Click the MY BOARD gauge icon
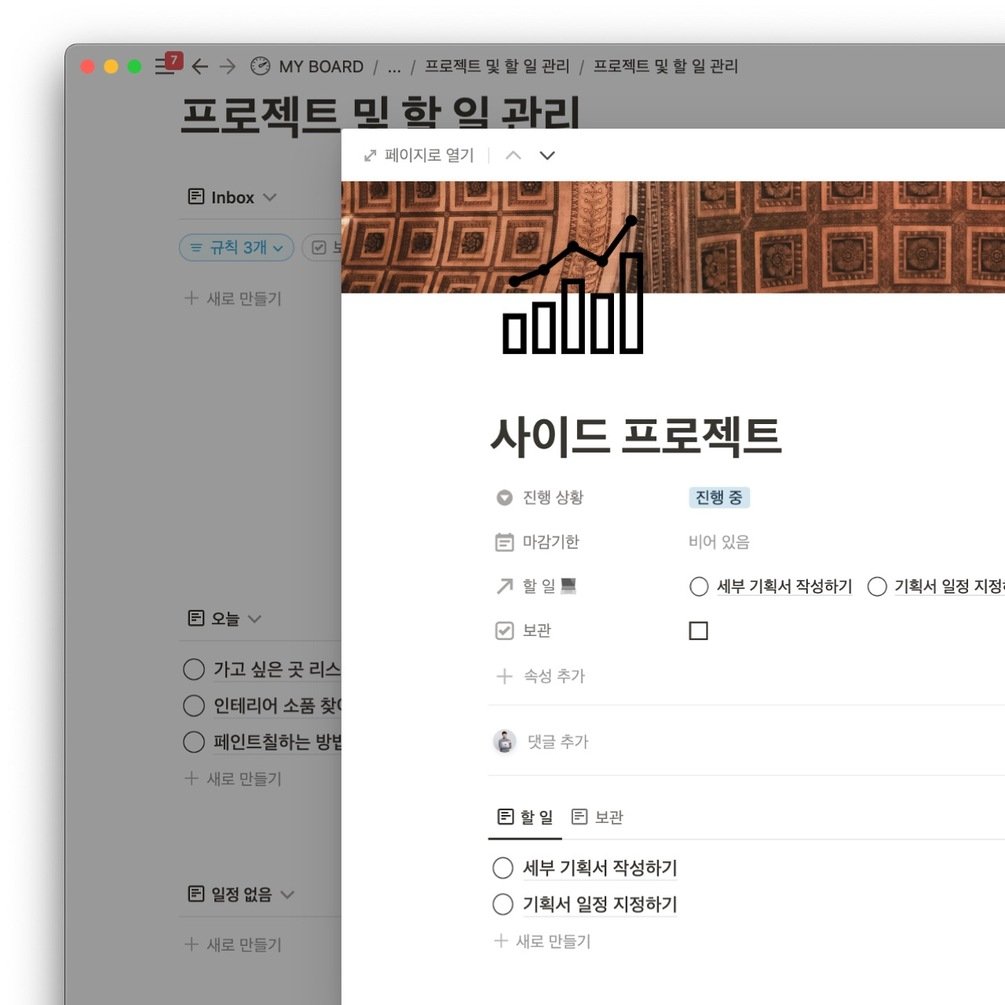 coord(260,66)
